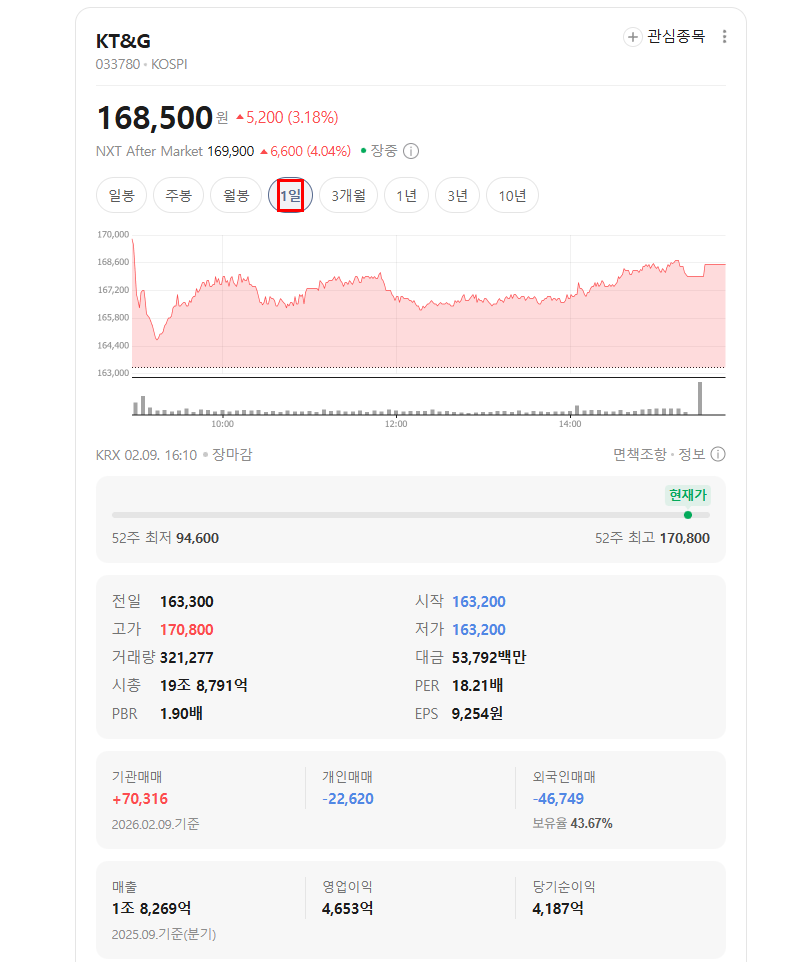Click the plus icon beside 관심종목
The image size is (803, 962).
(632, 37)
